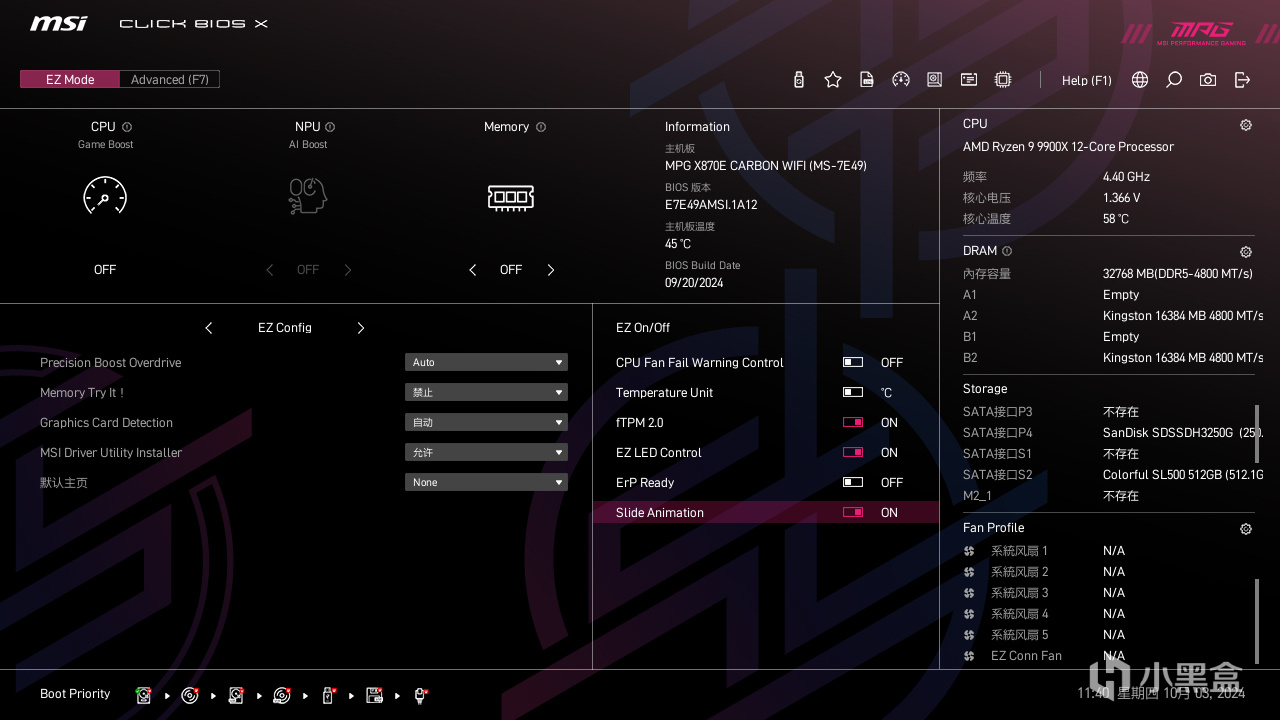The height and width of the screenshot is (720, 1280).
Task: Disable fTPM 2.0 switch
Action: click(x=853, y=422)
